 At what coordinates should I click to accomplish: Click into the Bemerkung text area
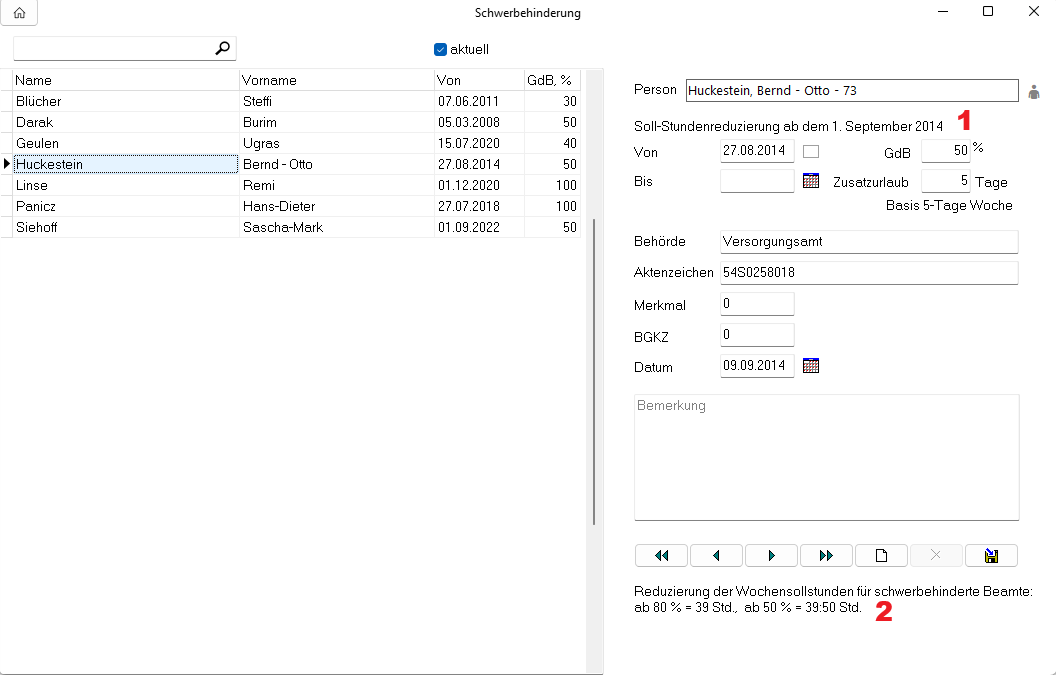pos(826,457)
